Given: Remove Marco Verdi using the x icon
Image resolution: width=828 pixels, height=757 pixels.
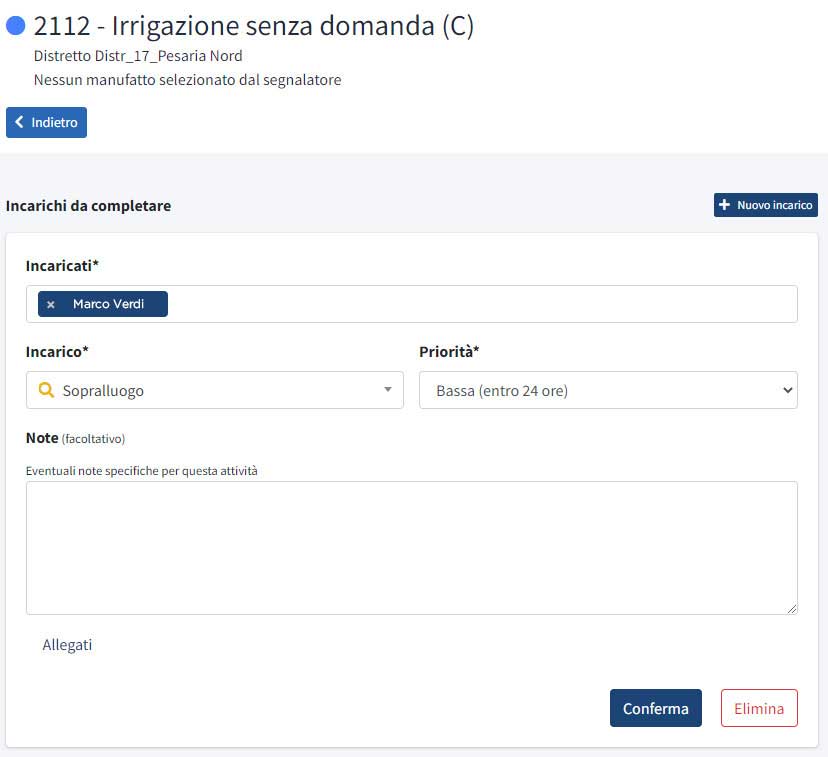Looking at the screenshot, I should click(x=51, y=303).
